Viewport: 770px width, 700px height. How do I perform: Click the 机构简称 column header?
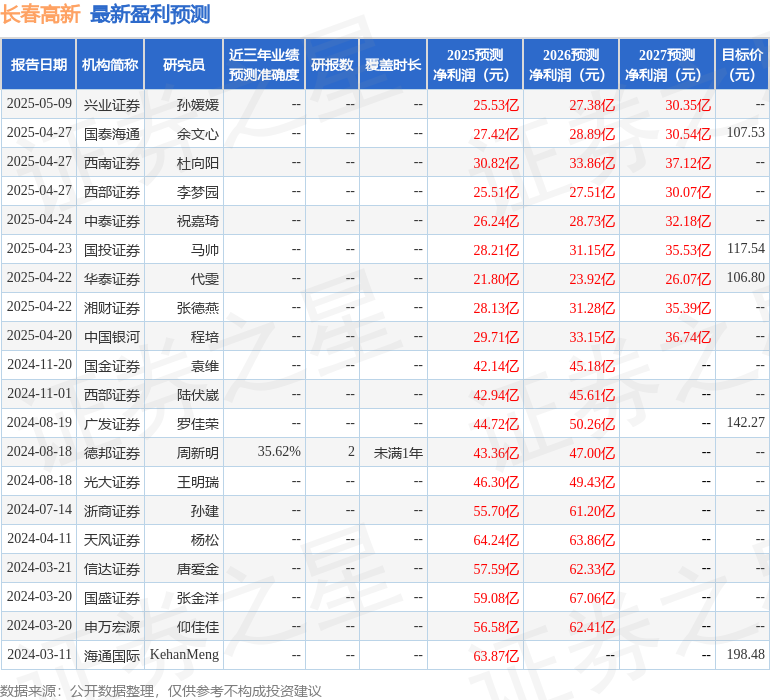pos(110,65)
